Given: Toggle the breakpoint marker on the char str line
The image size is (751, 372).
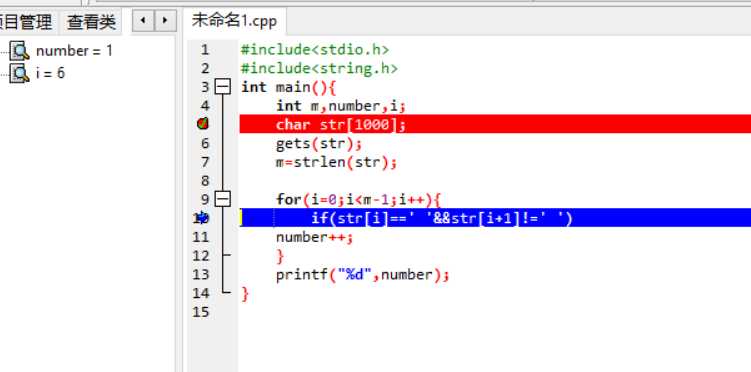Looking at the screenshot, I should pyautogui.click(x=203, y=124).
